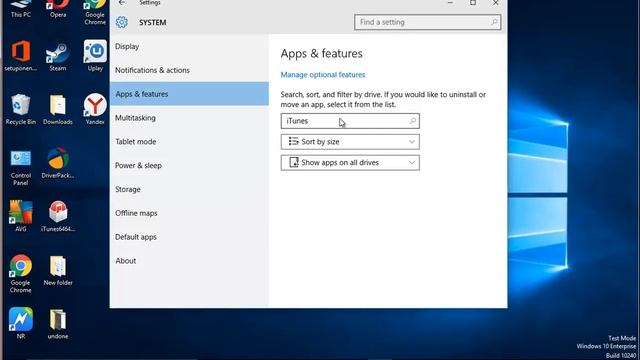Open the Opera desktop shortcut
Screen dimensions: 640x360
pyautogui.click(x=58, y=8)
